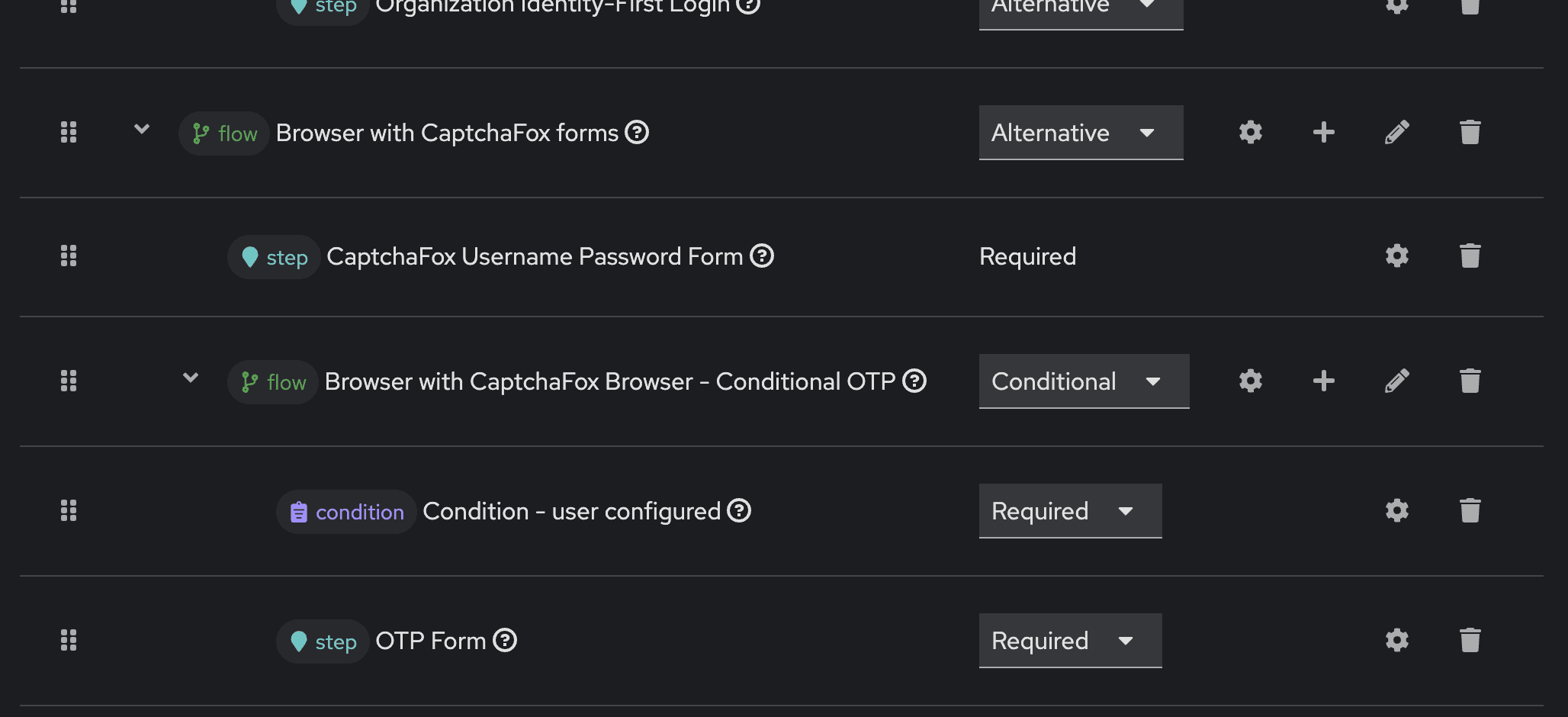Viewport: 1568px width, 717px height.
Task: Click drag handle of CaptchaFox Username Password Form
Action: pos(69,256)
